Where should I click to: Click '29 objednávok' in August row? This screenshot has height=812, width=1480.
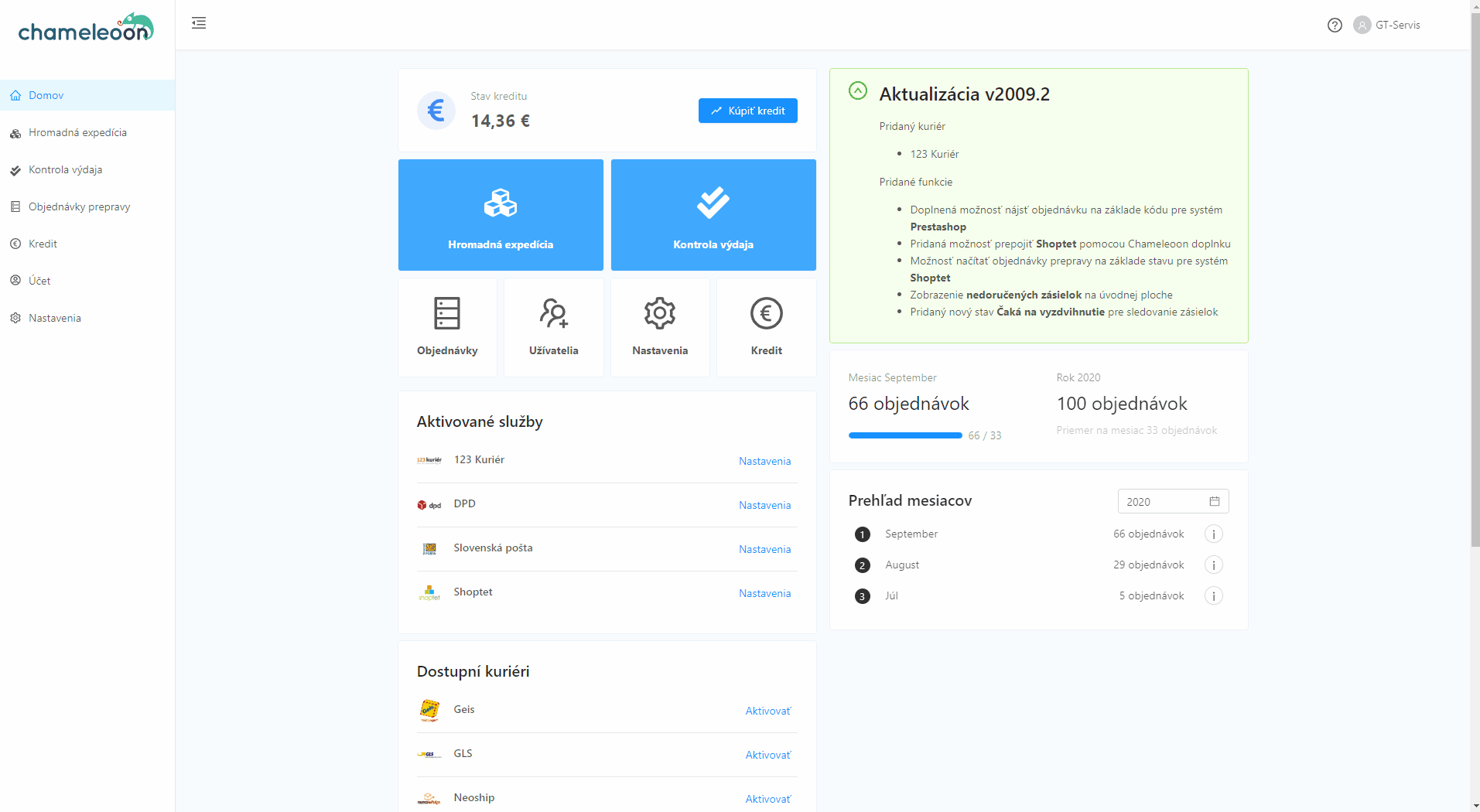pos(1149,565)
